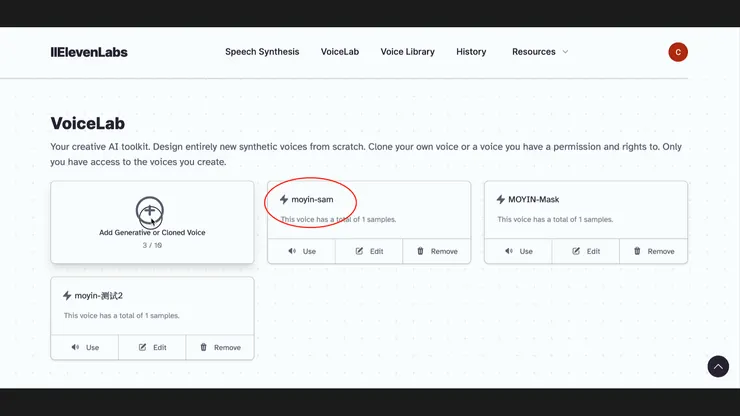Click the lightning bolt icon beside moyin-sam
The width and height of the screenshot is (740, 416).
pyautogui.click(x=284, y=199)
